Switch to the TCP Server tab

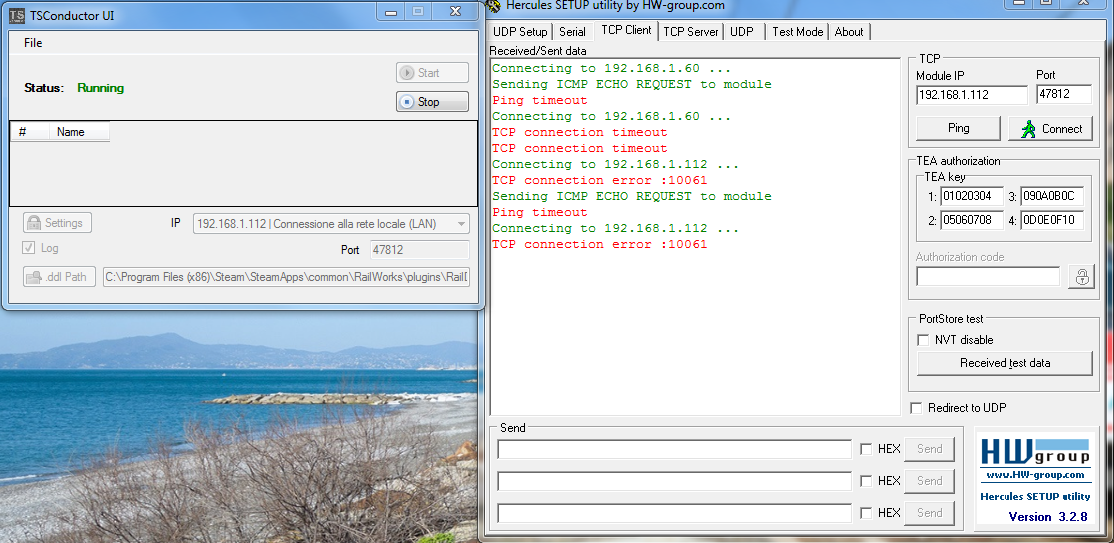point(690,32)
